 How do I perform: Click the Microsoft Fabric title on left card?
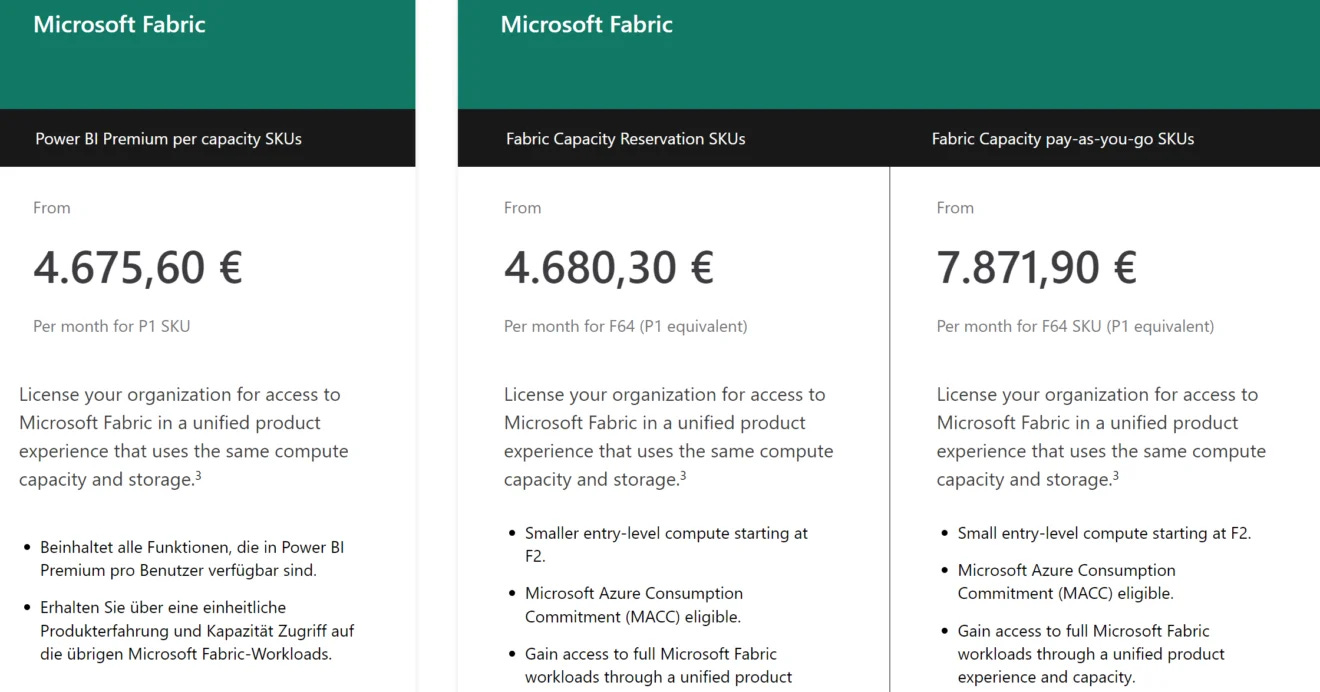tap(119, 25)
